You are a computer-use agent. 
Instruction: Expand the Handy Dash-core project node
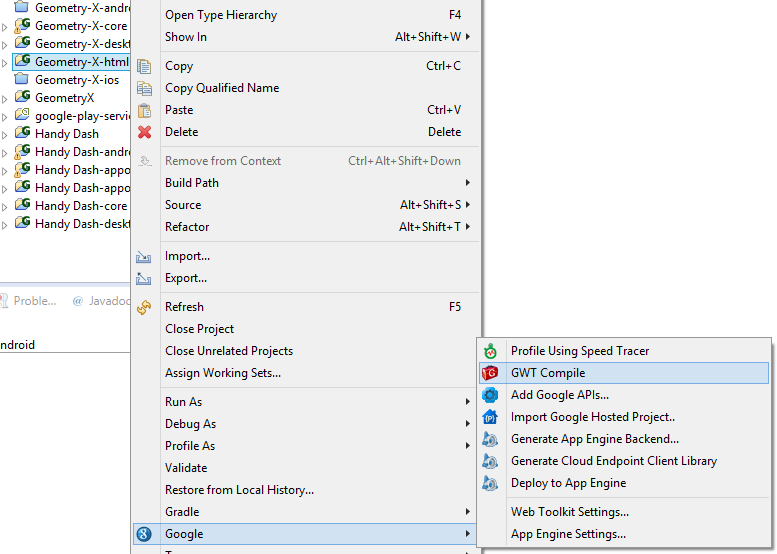click(x=5, y=207)
